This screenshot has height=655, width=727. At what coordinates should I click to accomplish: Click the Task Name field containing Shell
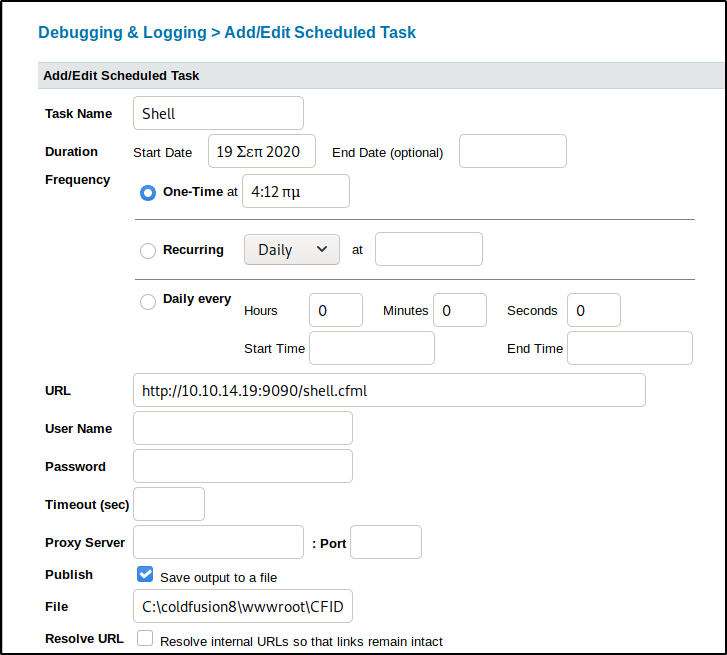(218, 113)
